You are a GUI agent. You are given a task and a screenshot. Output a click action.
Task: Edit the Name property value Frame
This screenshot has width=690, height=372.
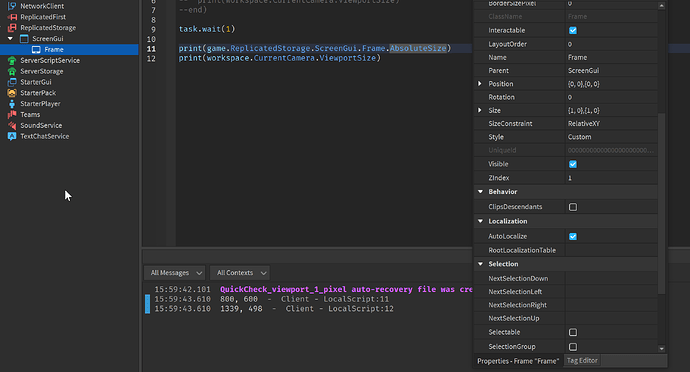coord(611,57)
